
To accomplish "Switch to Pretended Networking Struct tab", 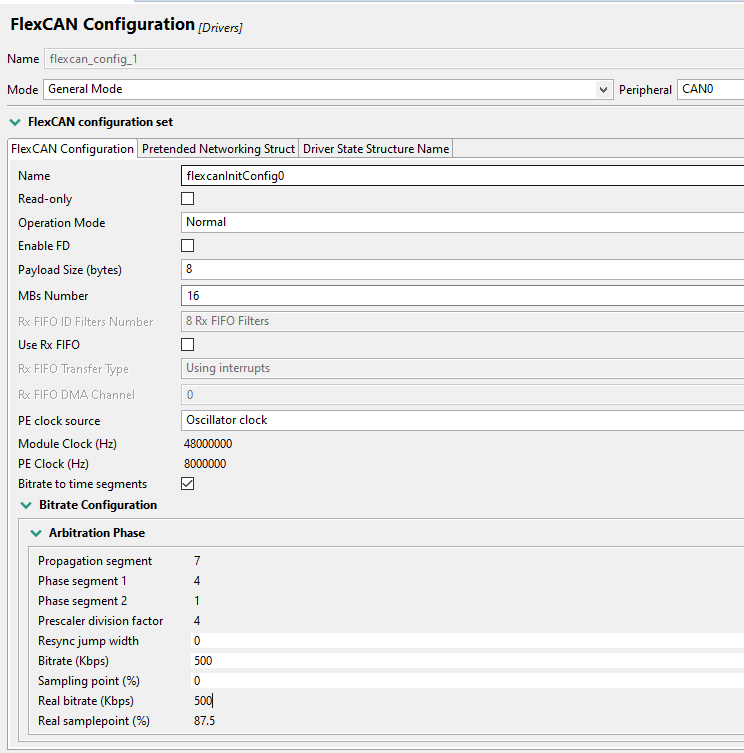I will point(218,149).
